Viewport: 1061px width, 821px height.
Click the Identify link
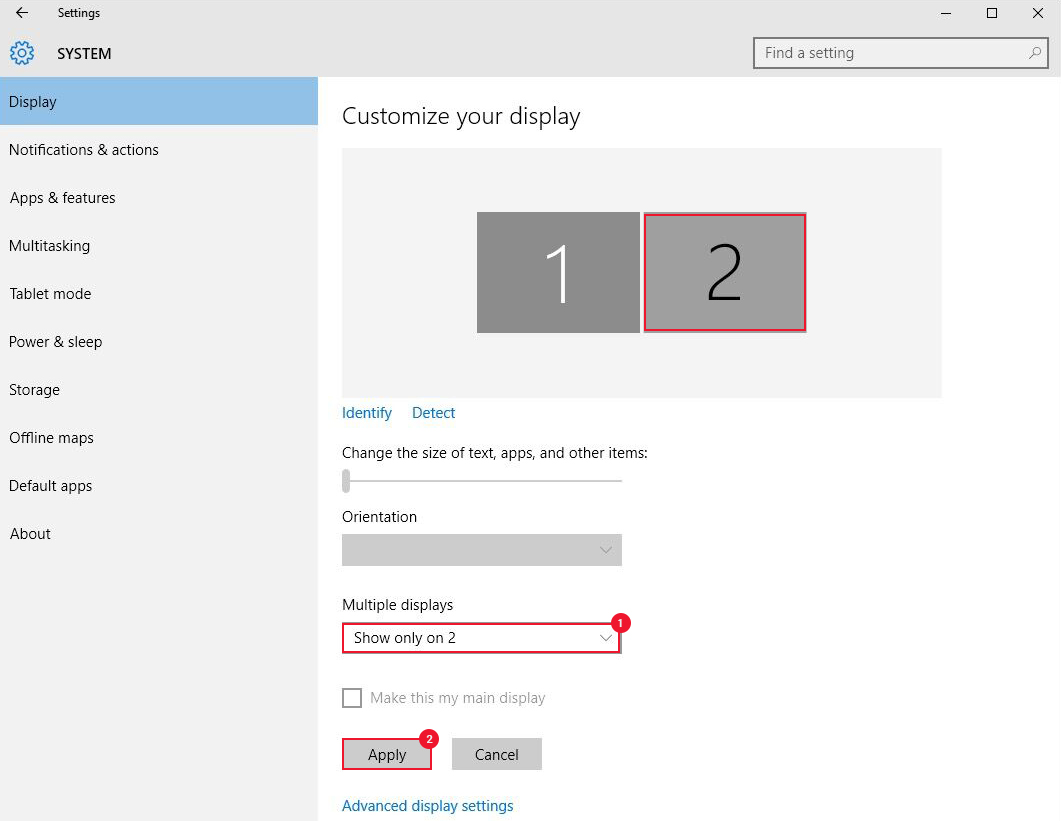(367, 413)
